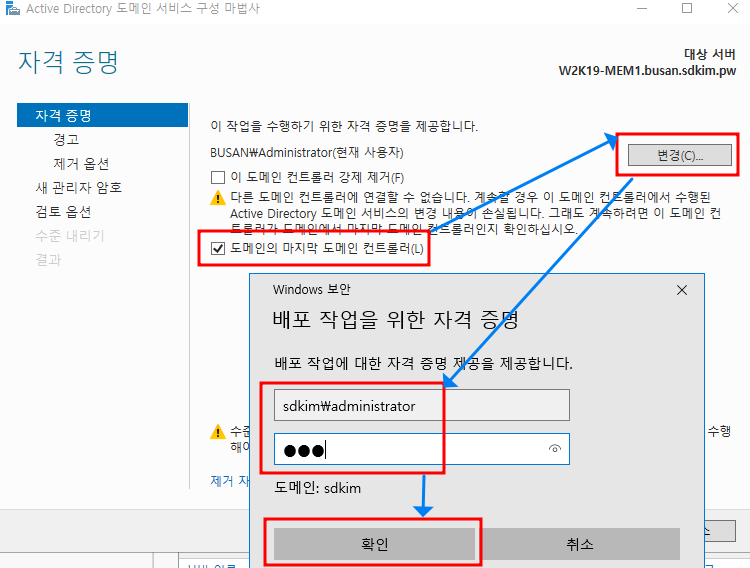Confirm credentials with the 확인 button
The image size is (750, 568).
tap(375, 544)
